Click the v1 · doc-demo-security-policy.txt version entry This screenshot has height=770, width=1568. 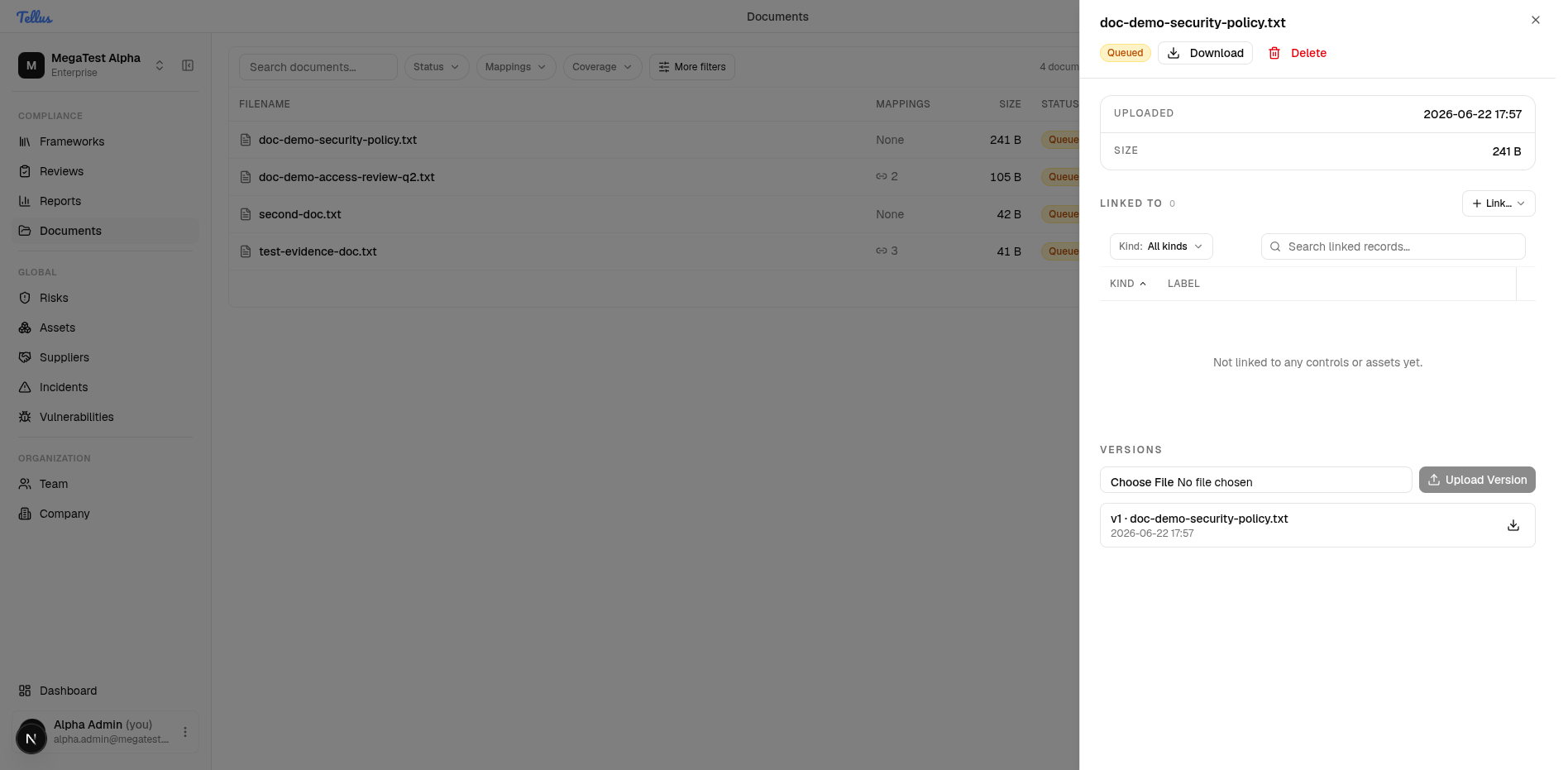(1317, 525)
